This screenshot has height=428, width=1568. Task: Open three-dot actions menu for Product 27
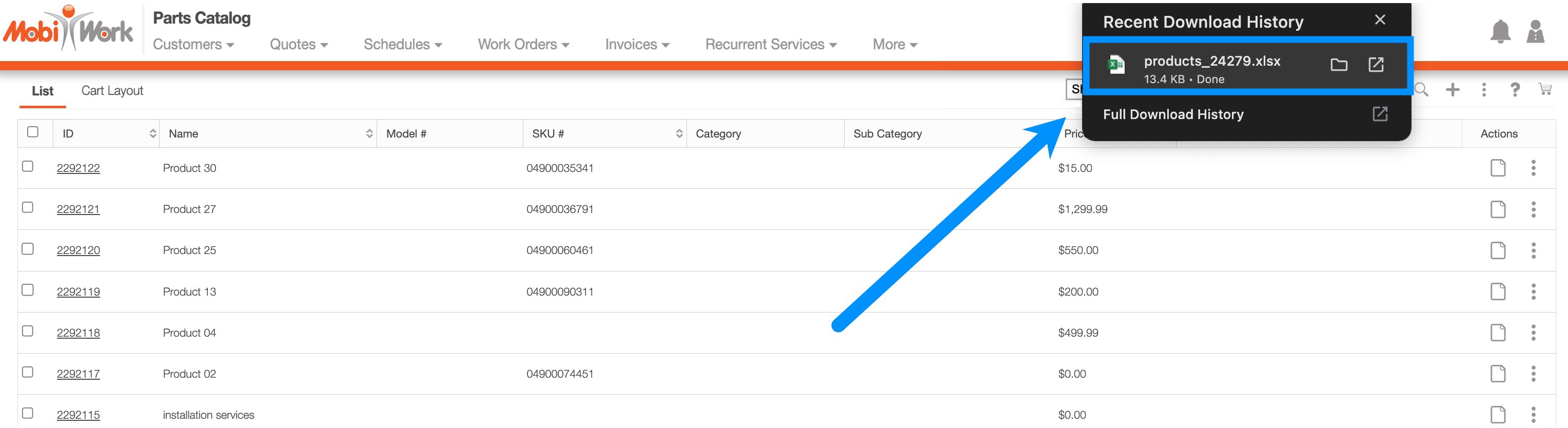click(1533, 209)
